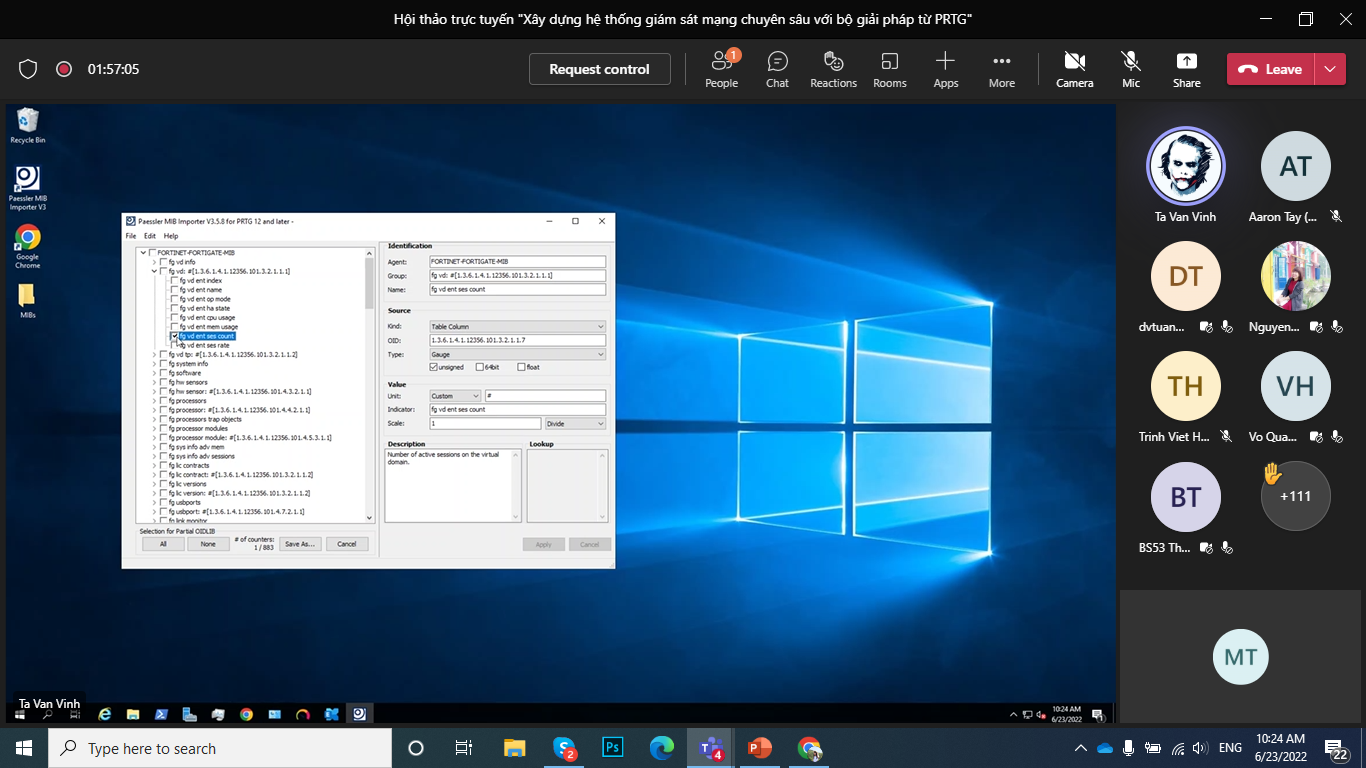The height and width of the screenshot is (768, 1366).
Task: Click the Description box scrollbar
Action: click(517, 485)
